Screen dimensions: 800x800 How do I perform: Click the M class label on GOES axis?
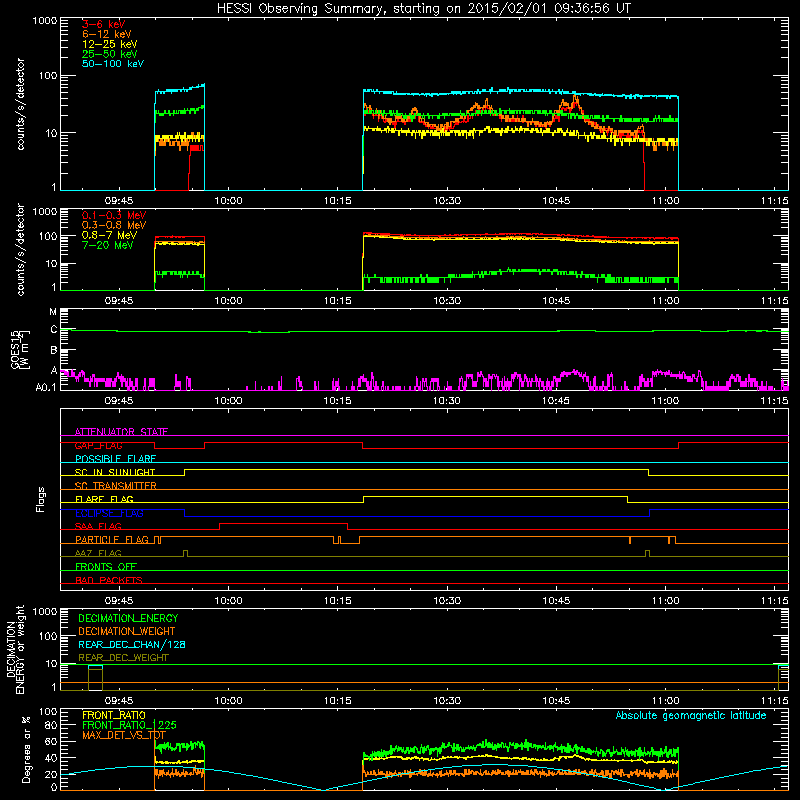click(53, 312)
